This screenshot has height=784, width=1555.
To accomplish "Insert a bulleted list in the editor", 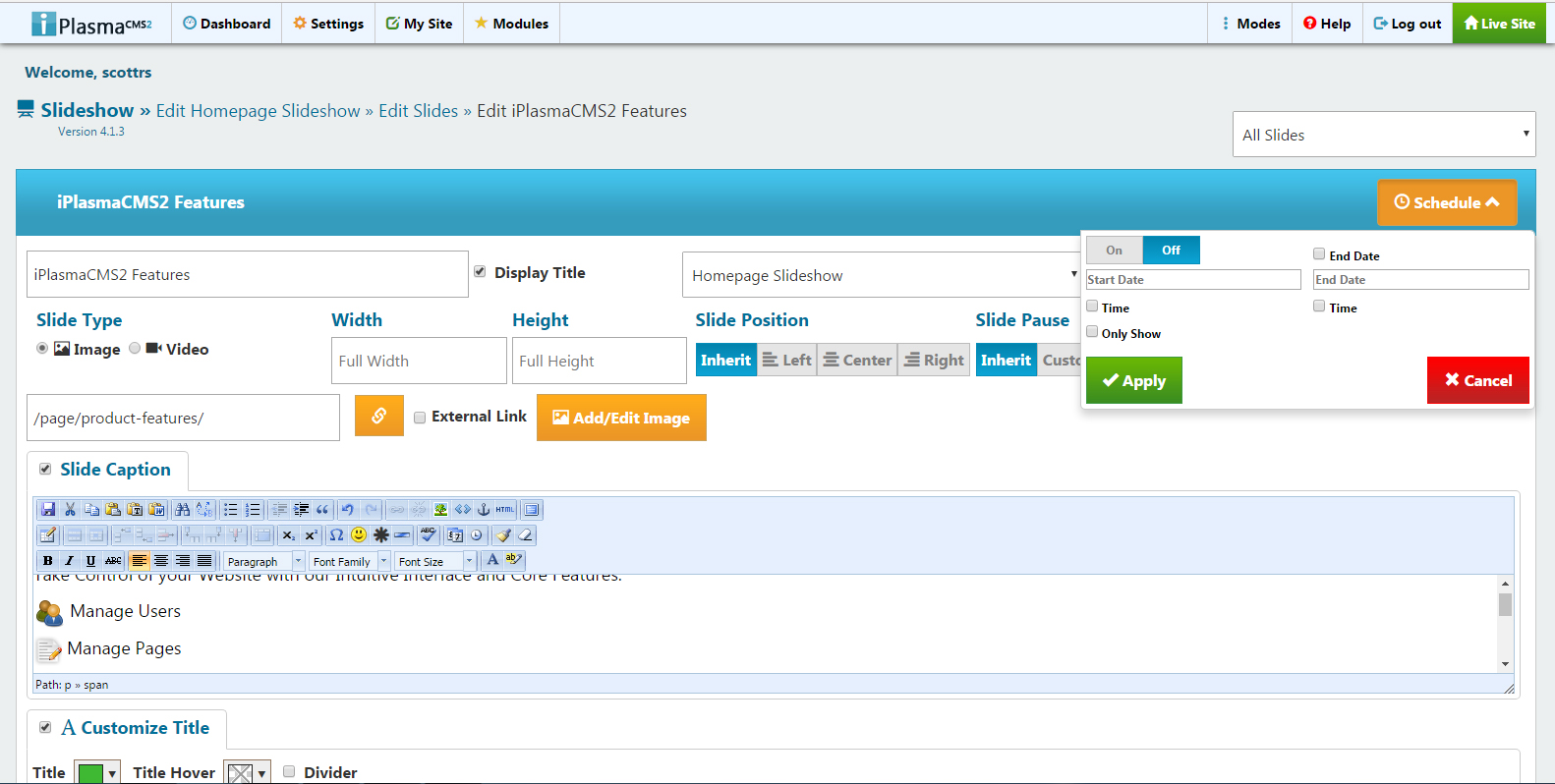I will pos(230,509).
